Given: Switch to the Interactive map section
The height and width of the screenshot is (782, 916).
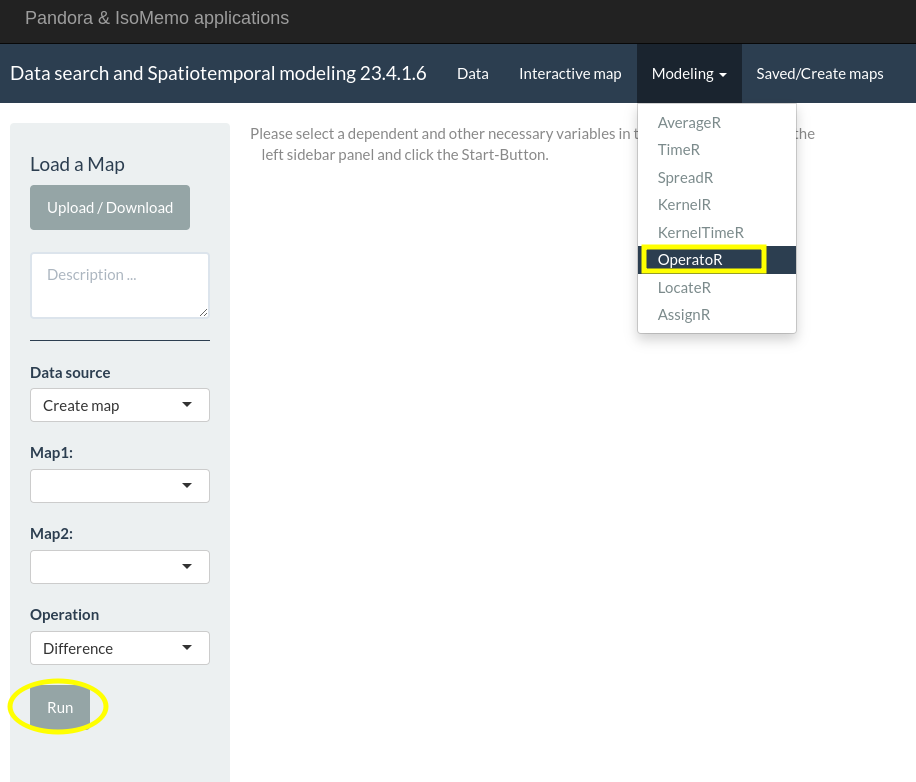Looking at the screenshot, I should pos(570,73).
